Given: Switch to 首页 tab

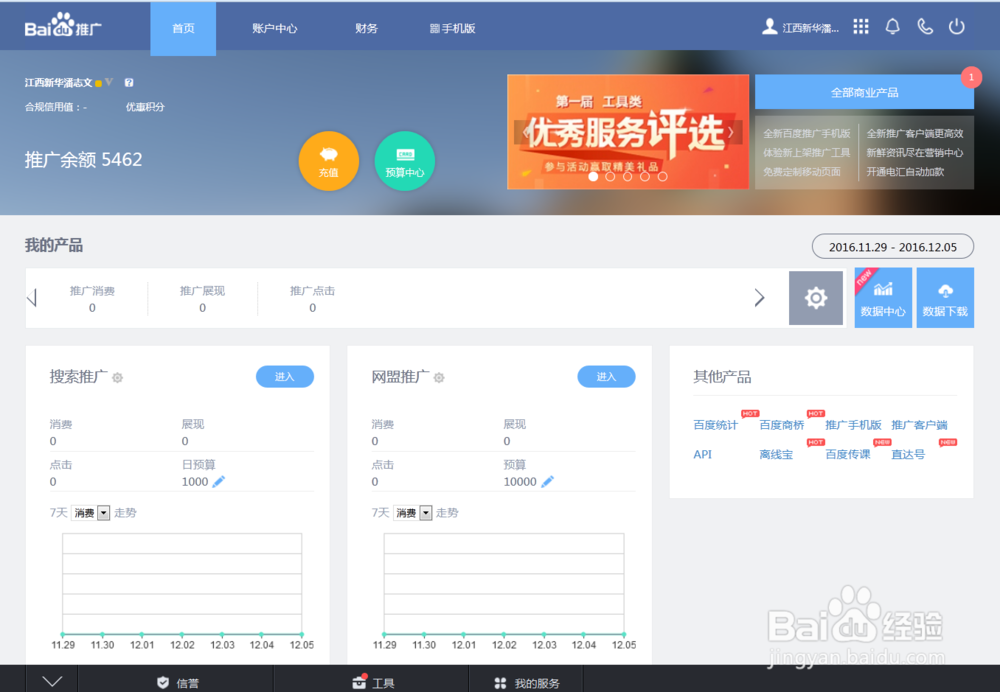Looking at the screenshot, I should pyautogui.click(x=183, y=28).
